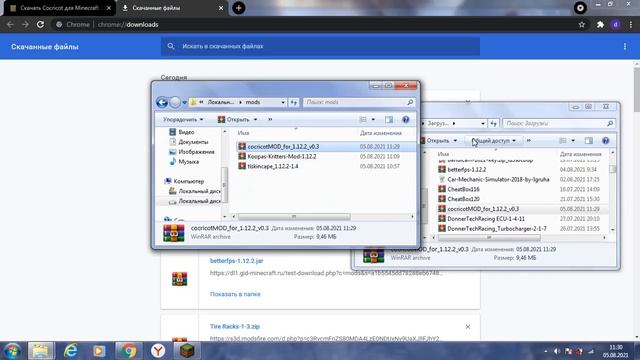The height and width of the screenshot is (360, 640).
Task: Click Открыть in the Загрузки window toolbar
Action: pyautogui.click(x=438, y=141)
